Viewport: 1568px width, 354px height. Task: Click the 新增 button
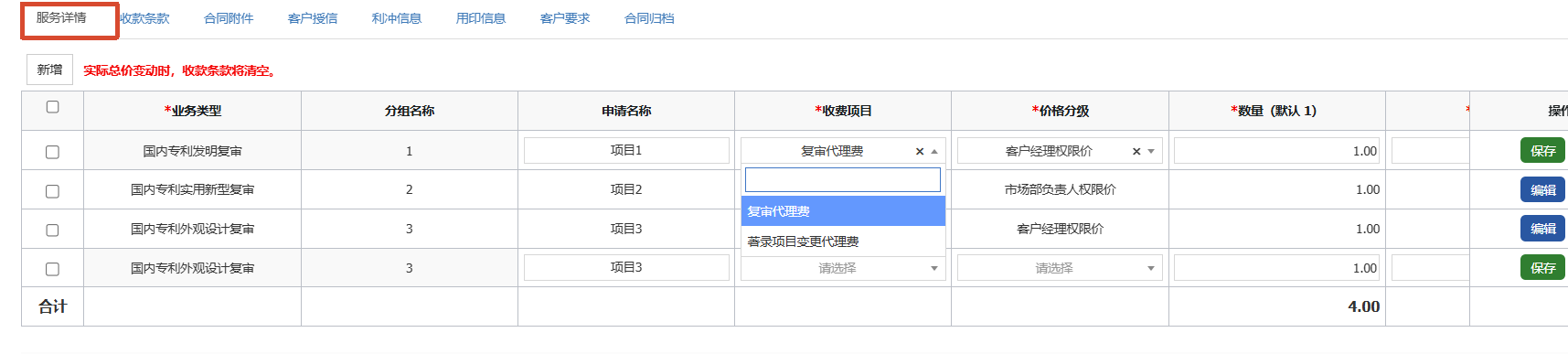49,70
